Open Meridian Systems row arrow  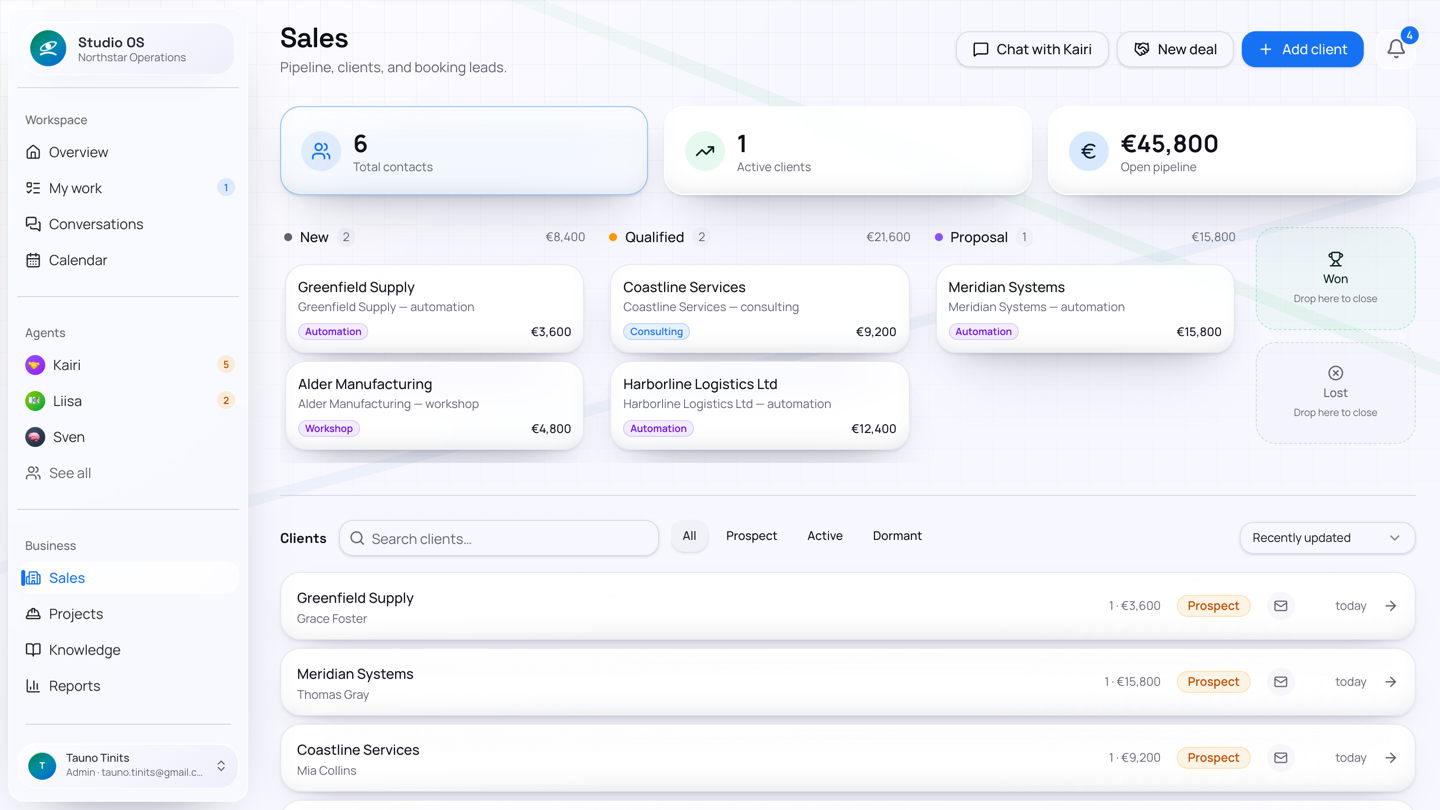tap(1391, 682)
